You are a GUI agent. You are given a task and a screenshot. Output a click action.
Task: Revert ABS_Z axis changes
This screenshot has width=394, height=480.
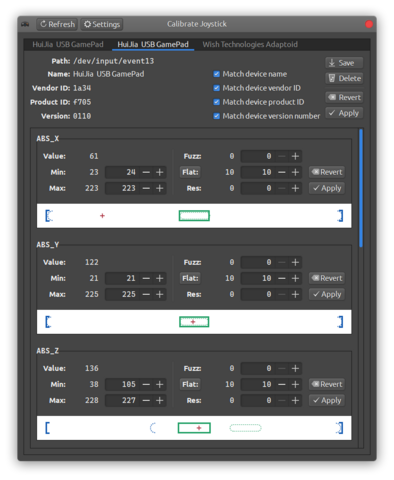tap(327, 384)
